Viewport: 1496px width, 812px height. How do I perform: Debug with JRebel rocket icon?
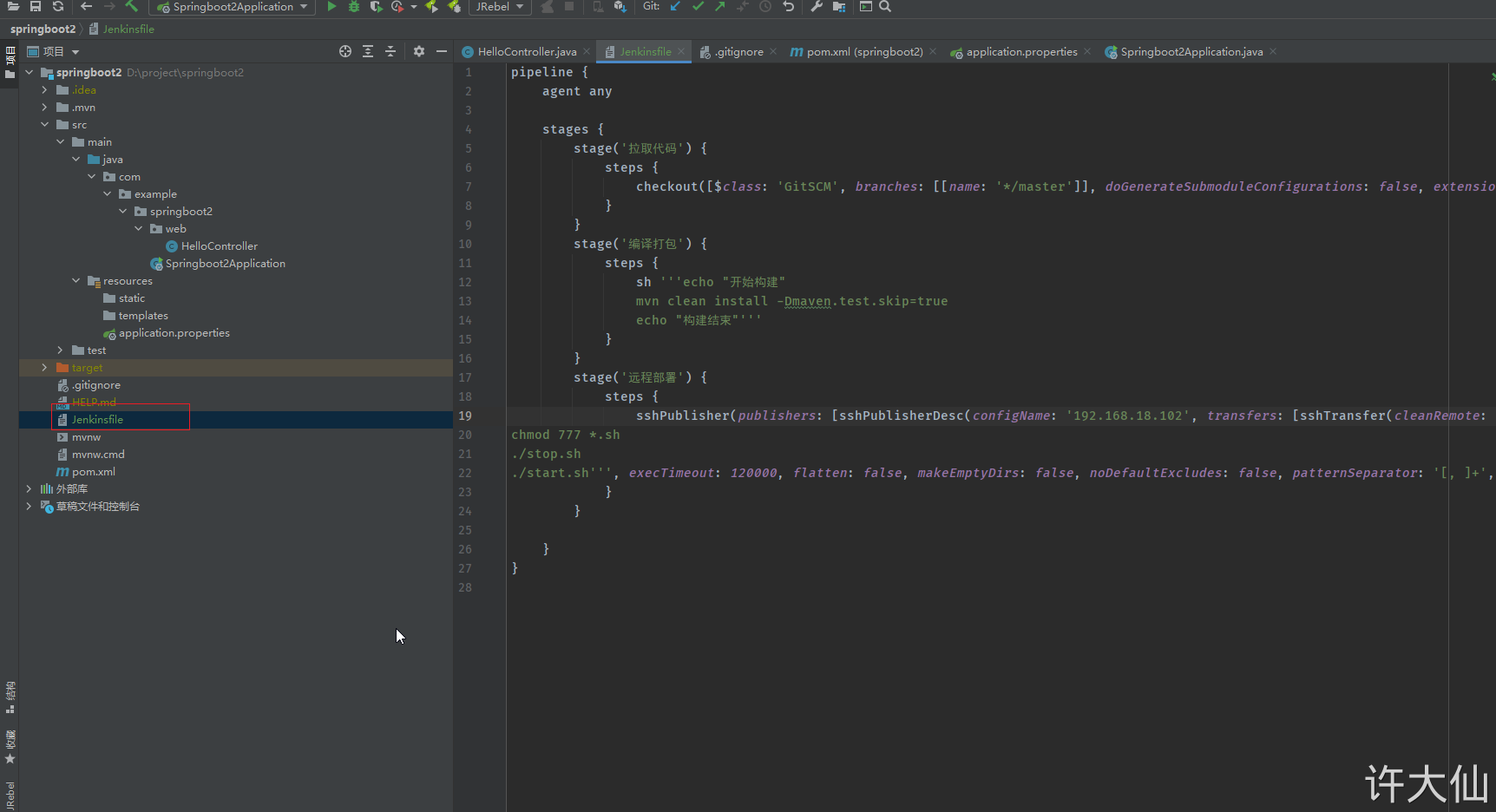454,6
